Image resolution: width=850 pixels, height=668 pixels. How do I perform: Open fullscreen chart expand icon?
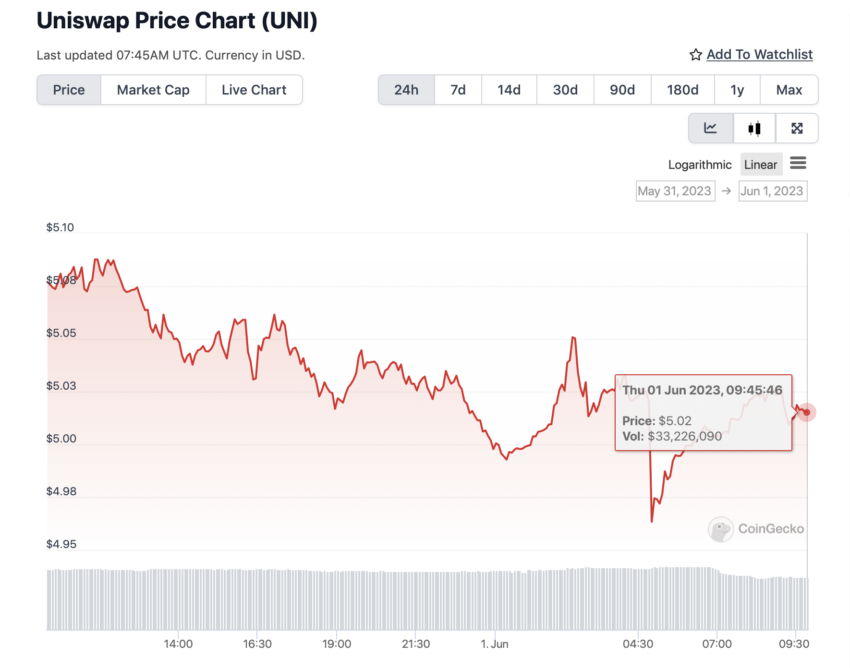click(797, 129)
